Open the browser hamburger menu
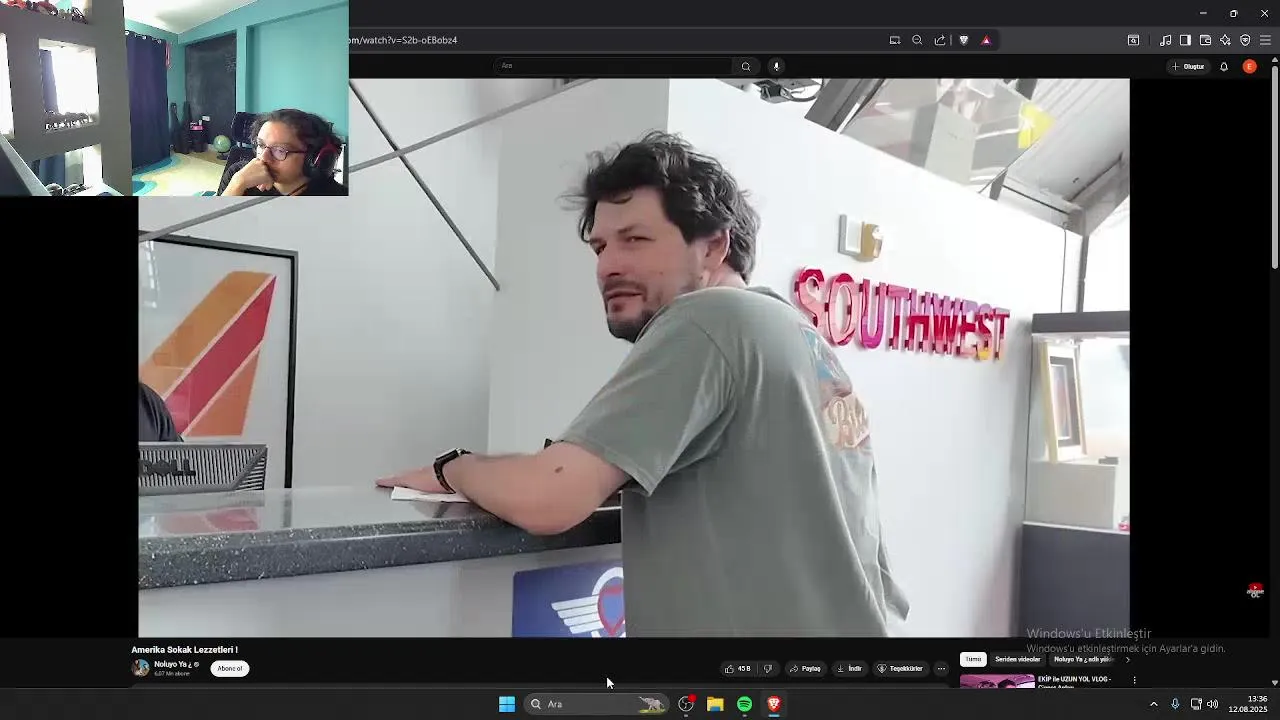This screenshot has width=1280, height=720. pyautogui.click(x=1265, y=40)
